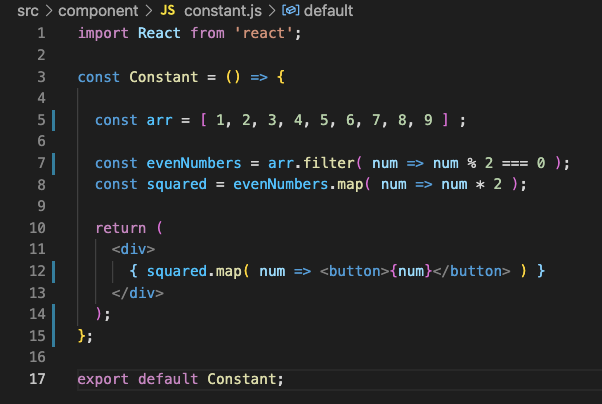This screenshot has width=602, height=404.
Task: Click the JS file icon in breadcrumb
Action: pyautogui.click(x=167, y=10)
